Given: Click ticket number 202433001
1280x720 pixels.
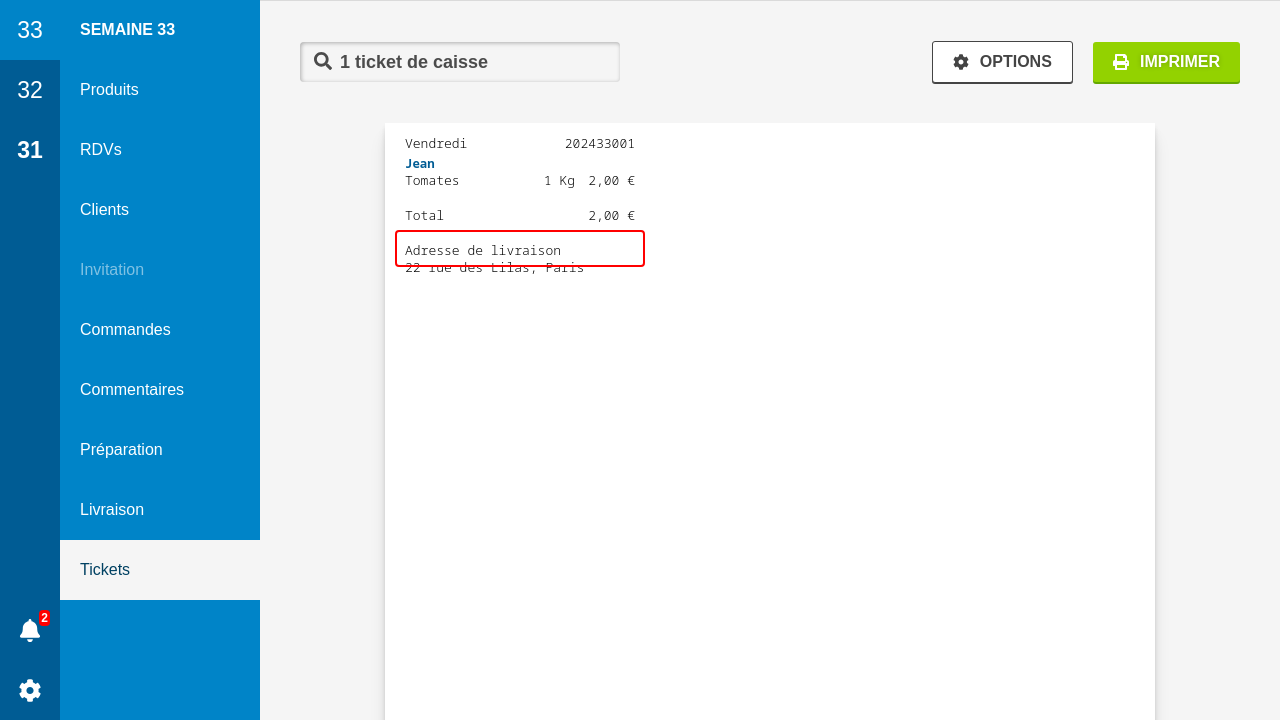Looking at the screenshot, I should (x=599, y=143).
